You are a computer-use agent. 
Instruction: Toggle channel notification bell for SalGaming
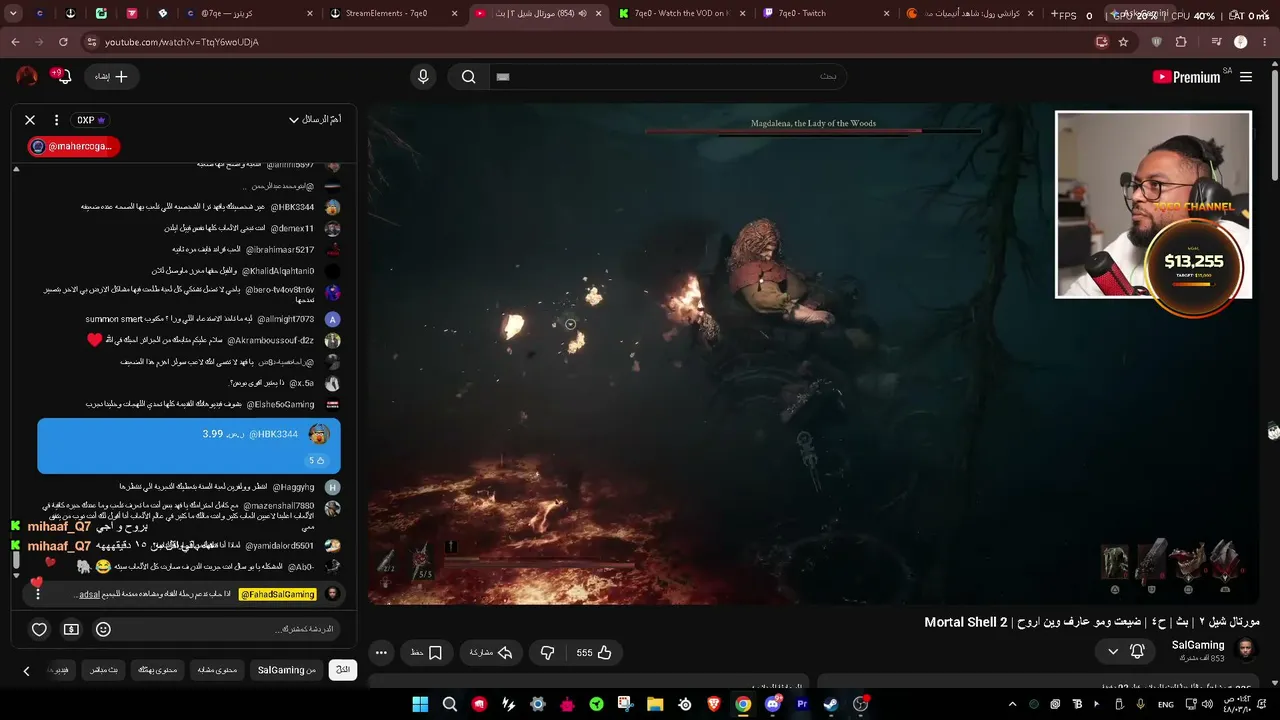coord(1137,652)
